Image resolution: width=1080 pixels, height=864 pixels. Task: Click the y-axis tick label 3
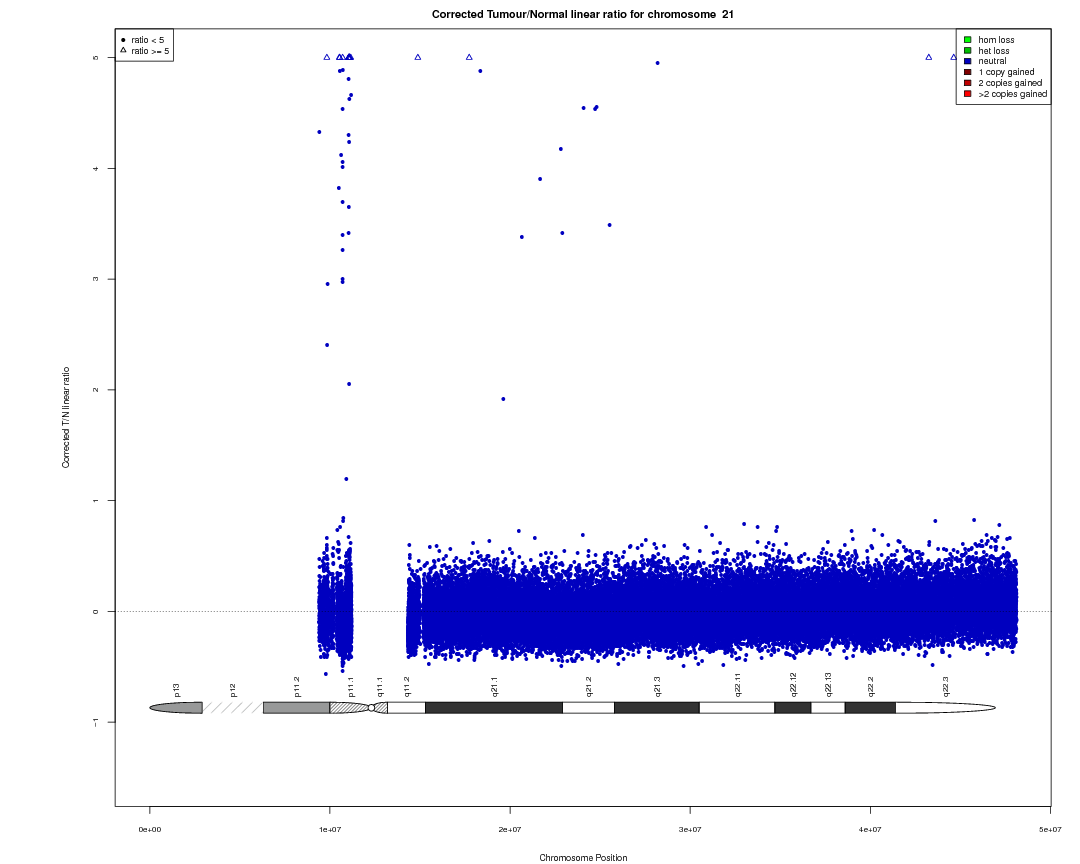(96, 279)
